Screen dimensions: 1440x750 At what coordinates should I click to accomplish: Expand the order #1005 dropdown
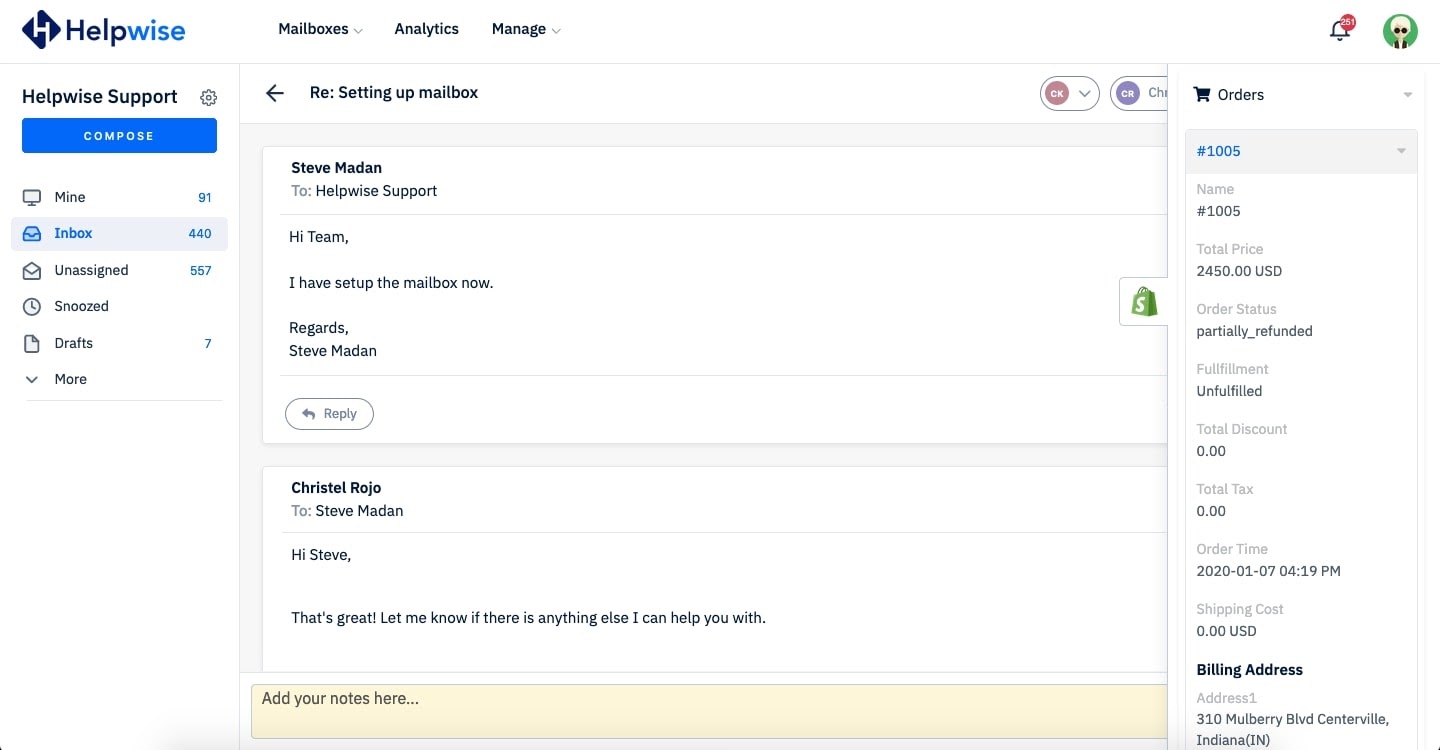click(x=1399, y=150)
